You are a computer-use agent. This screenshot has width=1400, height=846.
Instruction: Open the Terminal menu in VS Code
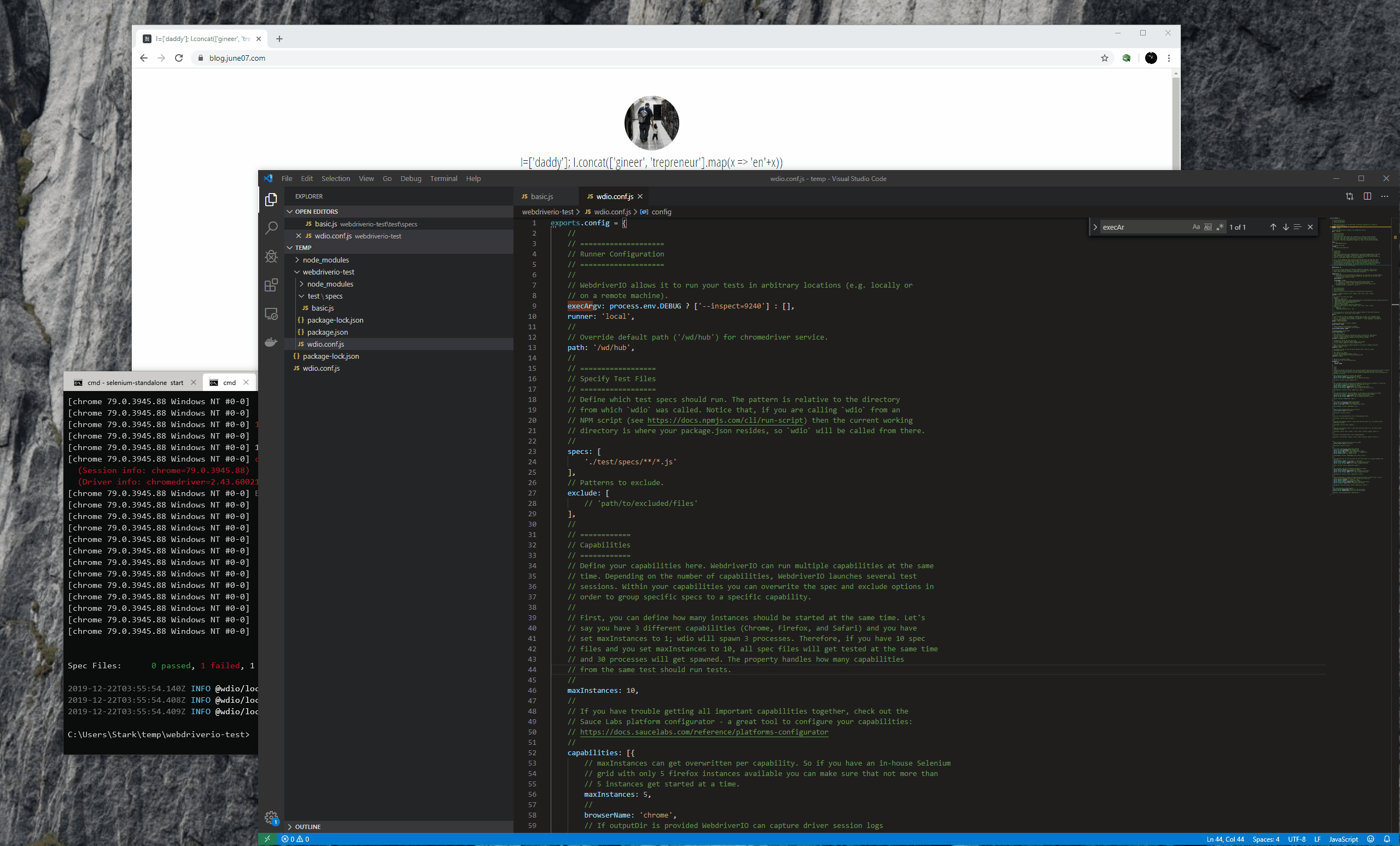pos(443,178)
